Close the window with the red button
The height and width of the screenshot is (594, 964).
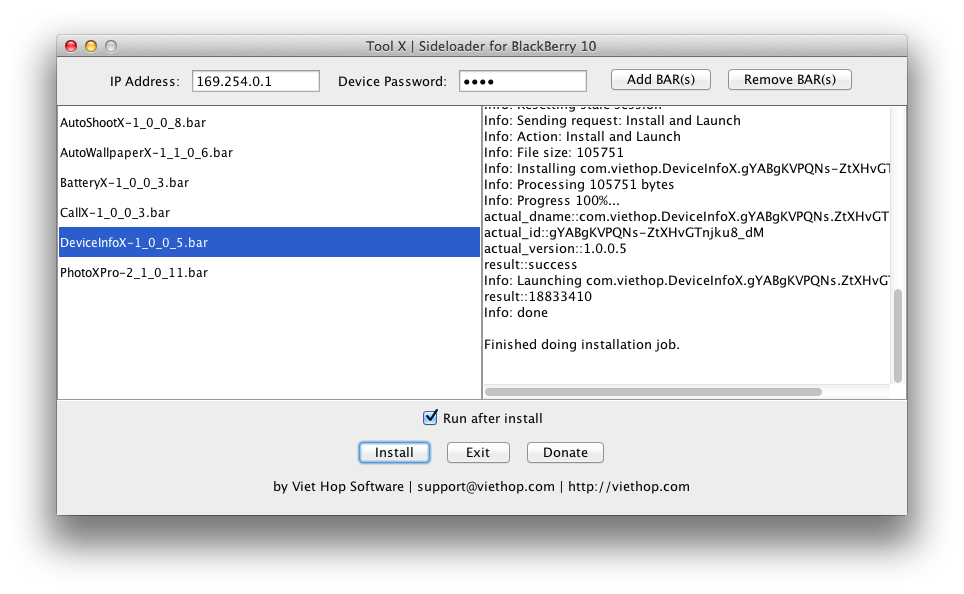pyautogui.click(x=71, y=46)
